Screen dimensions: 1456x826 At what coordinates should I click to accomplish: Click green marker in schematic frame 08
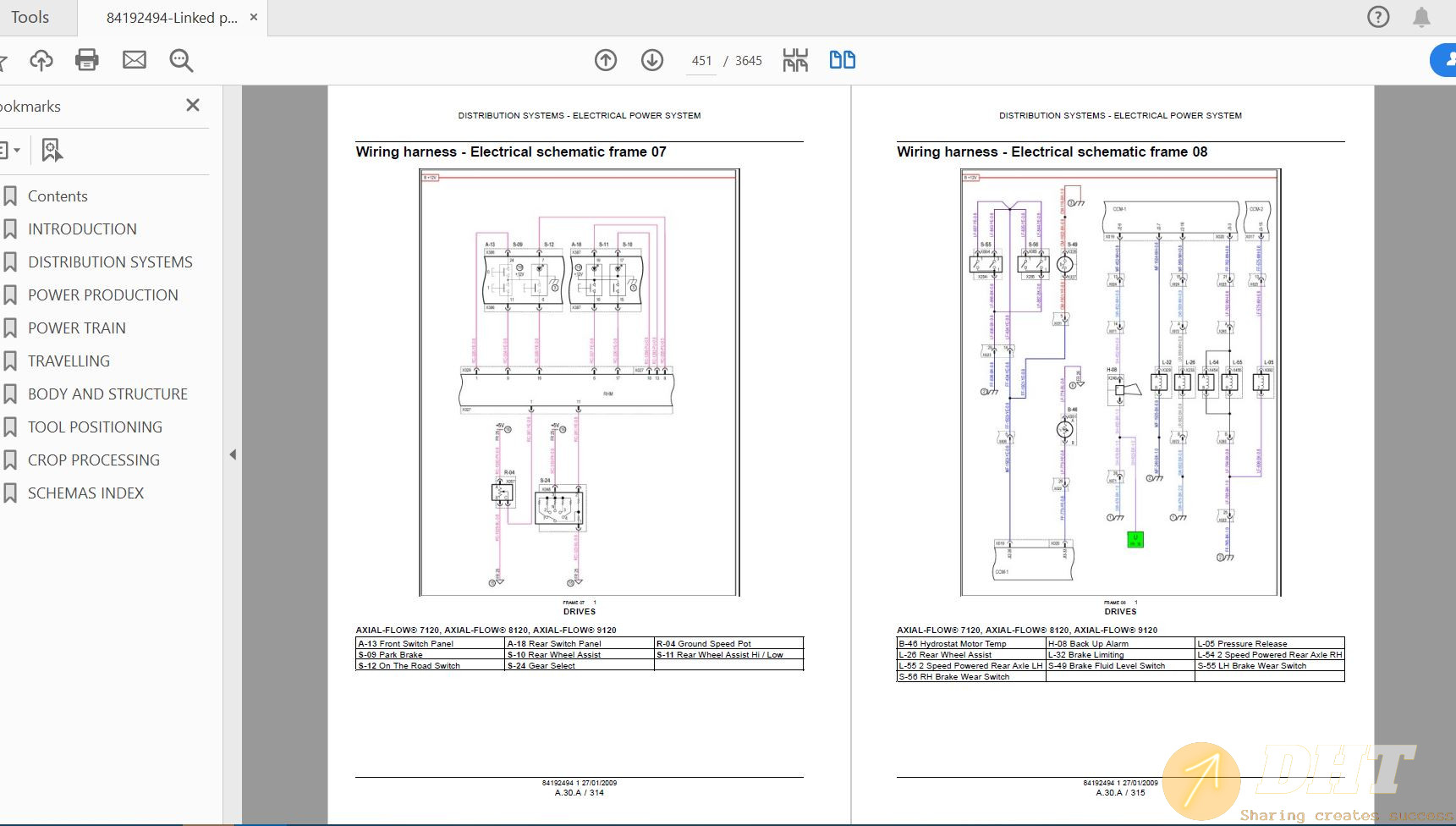1135,539
